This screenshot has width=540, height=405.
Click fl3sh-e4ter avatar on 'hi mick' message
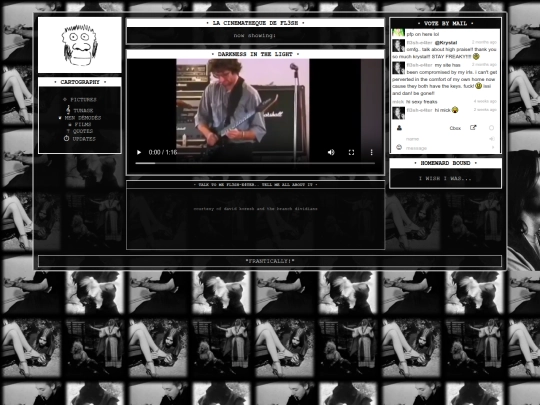(x=398, y=113)
